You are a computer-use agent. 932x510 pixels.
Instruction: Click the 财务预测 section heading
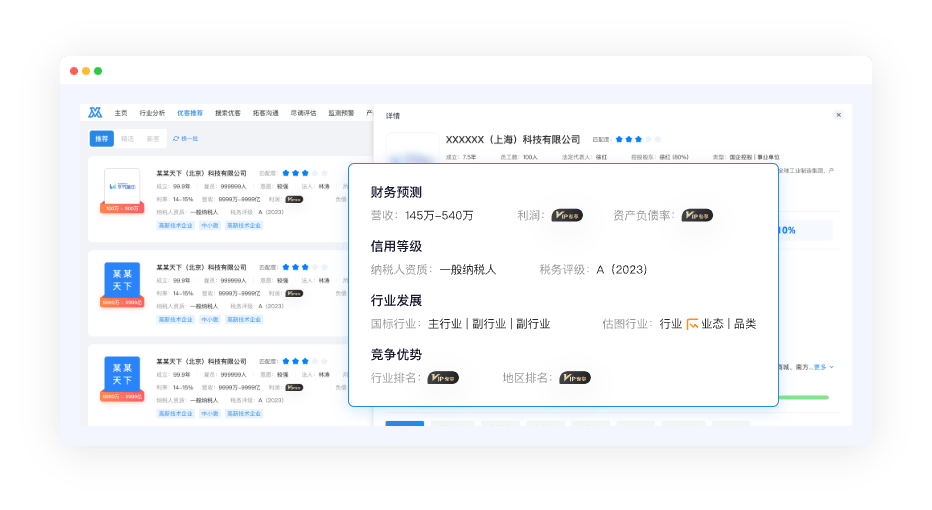(x=396, y=192)
